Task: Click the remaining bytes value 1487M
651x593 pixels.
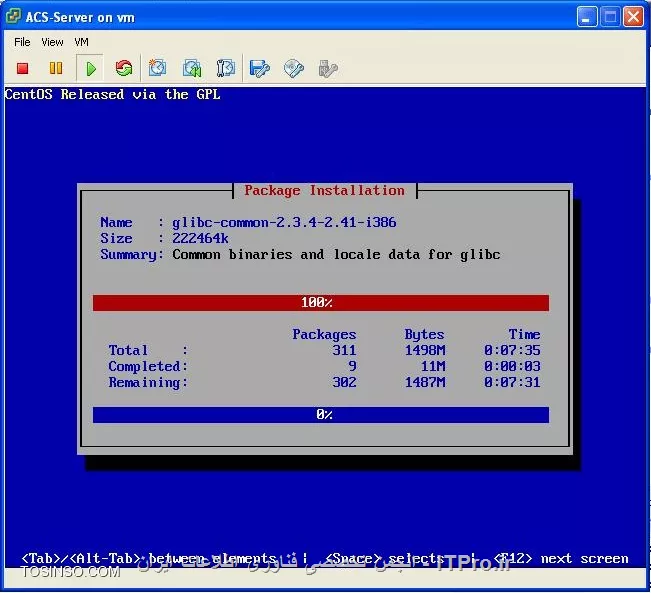Action: [425, 382]
